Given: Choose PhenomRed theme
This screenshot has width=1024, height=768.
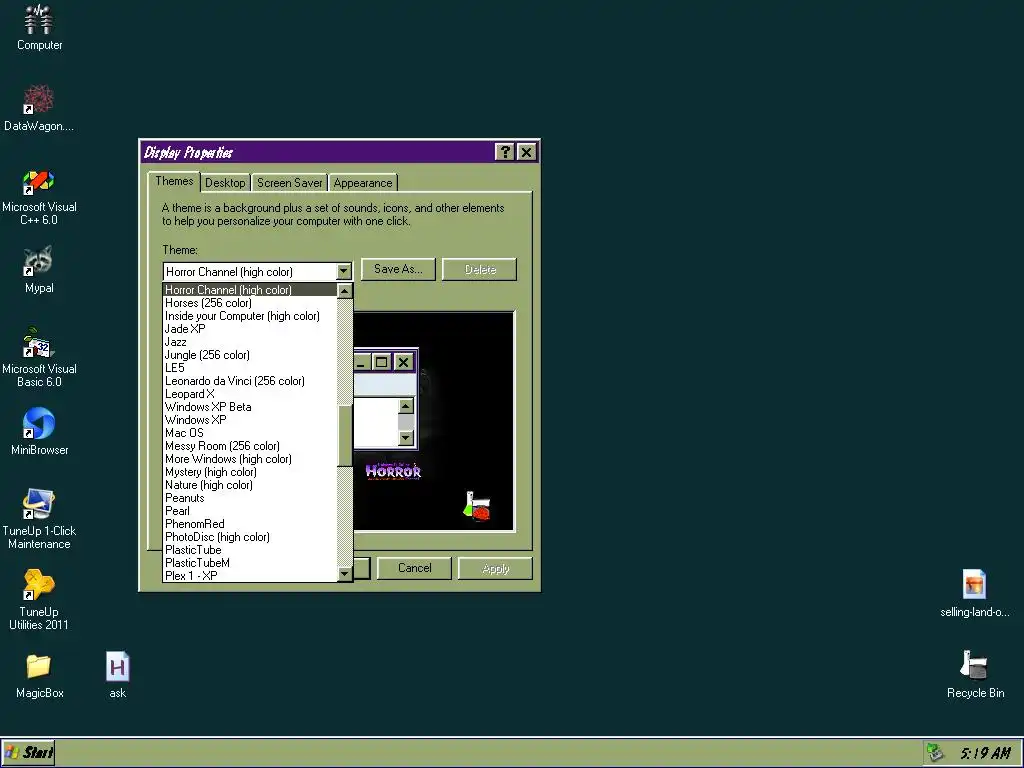Looking at the screenshot, I should tap(249, 524).
